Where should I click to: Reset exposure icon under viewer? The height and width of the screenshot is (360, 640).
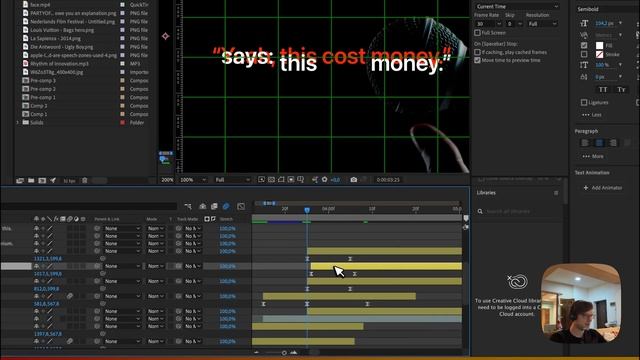324,180
